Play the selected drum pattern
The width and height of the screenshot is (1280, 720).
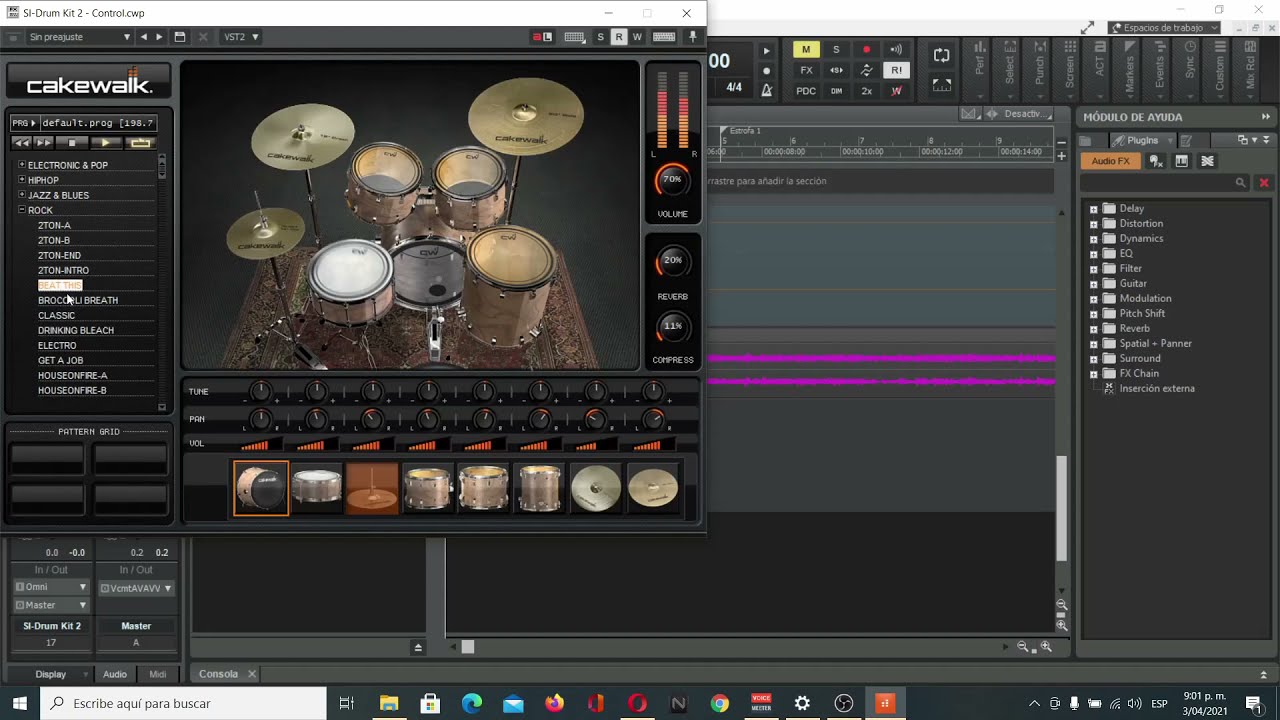click(x=106, y=143)
